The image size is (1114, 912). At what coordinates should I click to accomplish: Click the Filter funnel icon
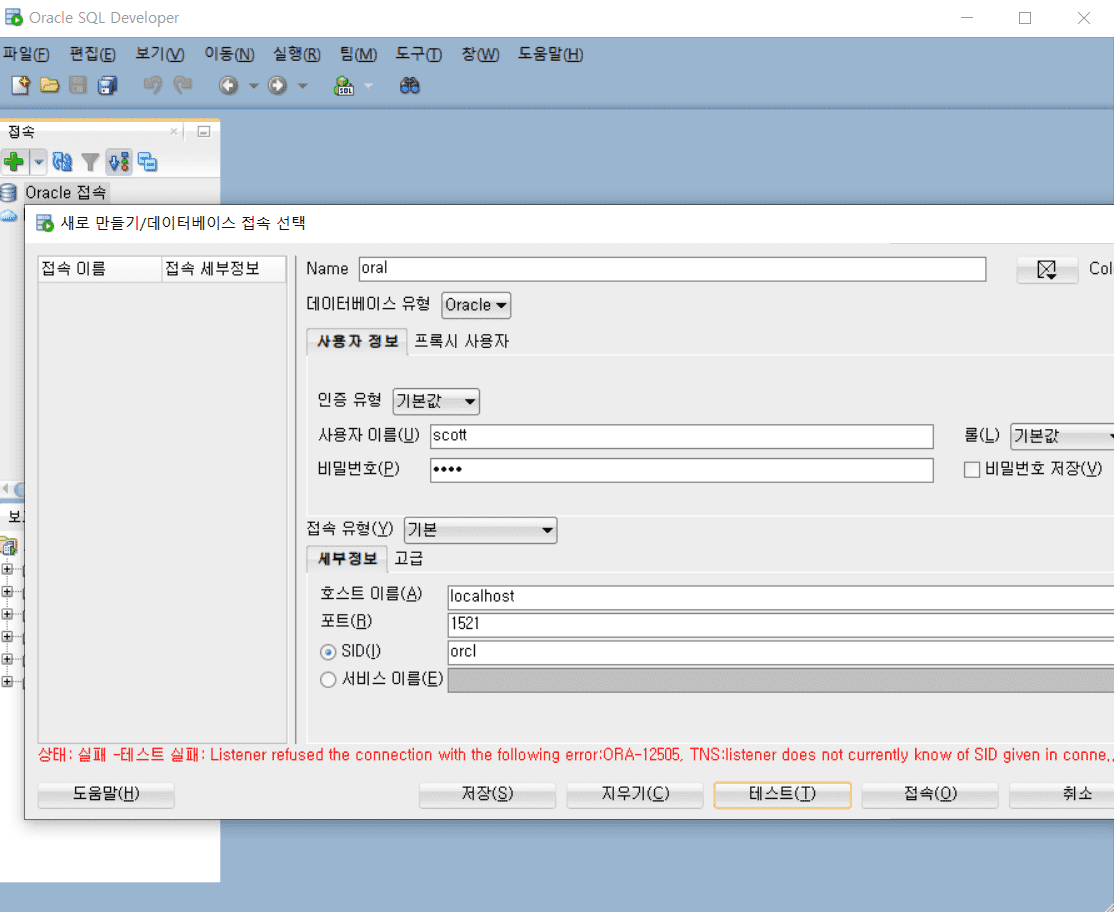click(90, 163)
